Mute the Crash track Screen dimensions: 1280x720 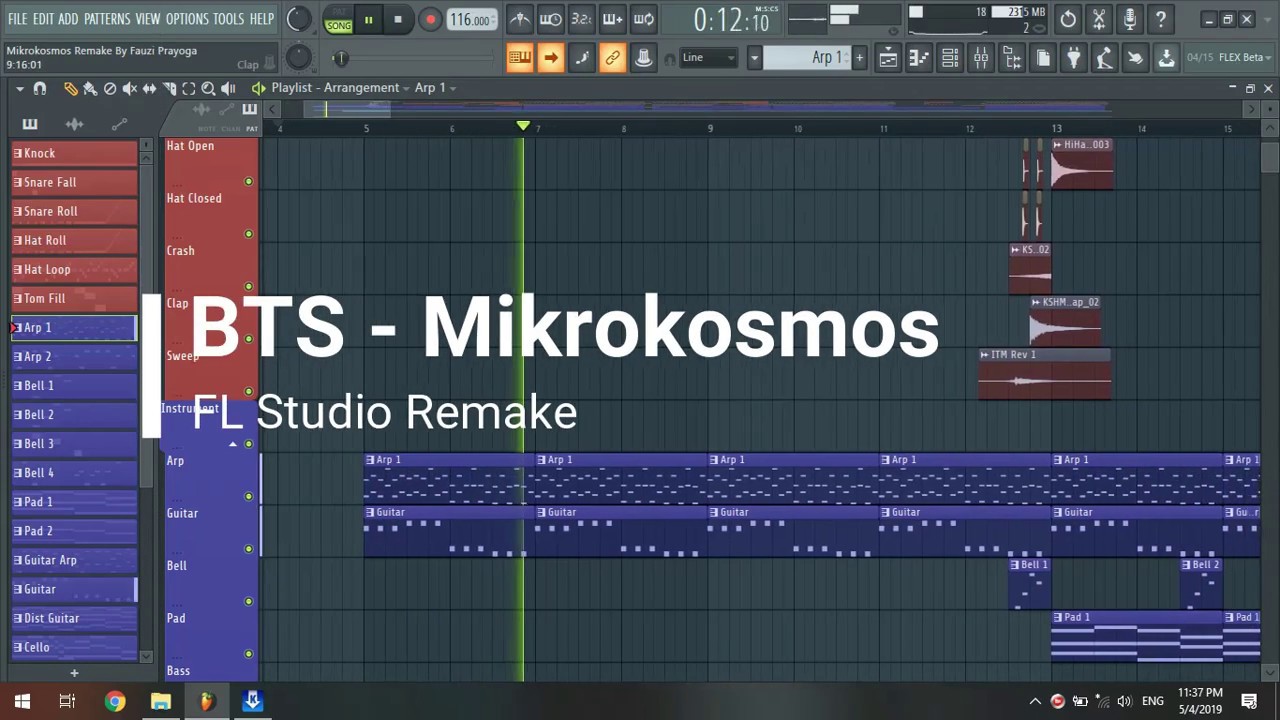click(248, 286)
